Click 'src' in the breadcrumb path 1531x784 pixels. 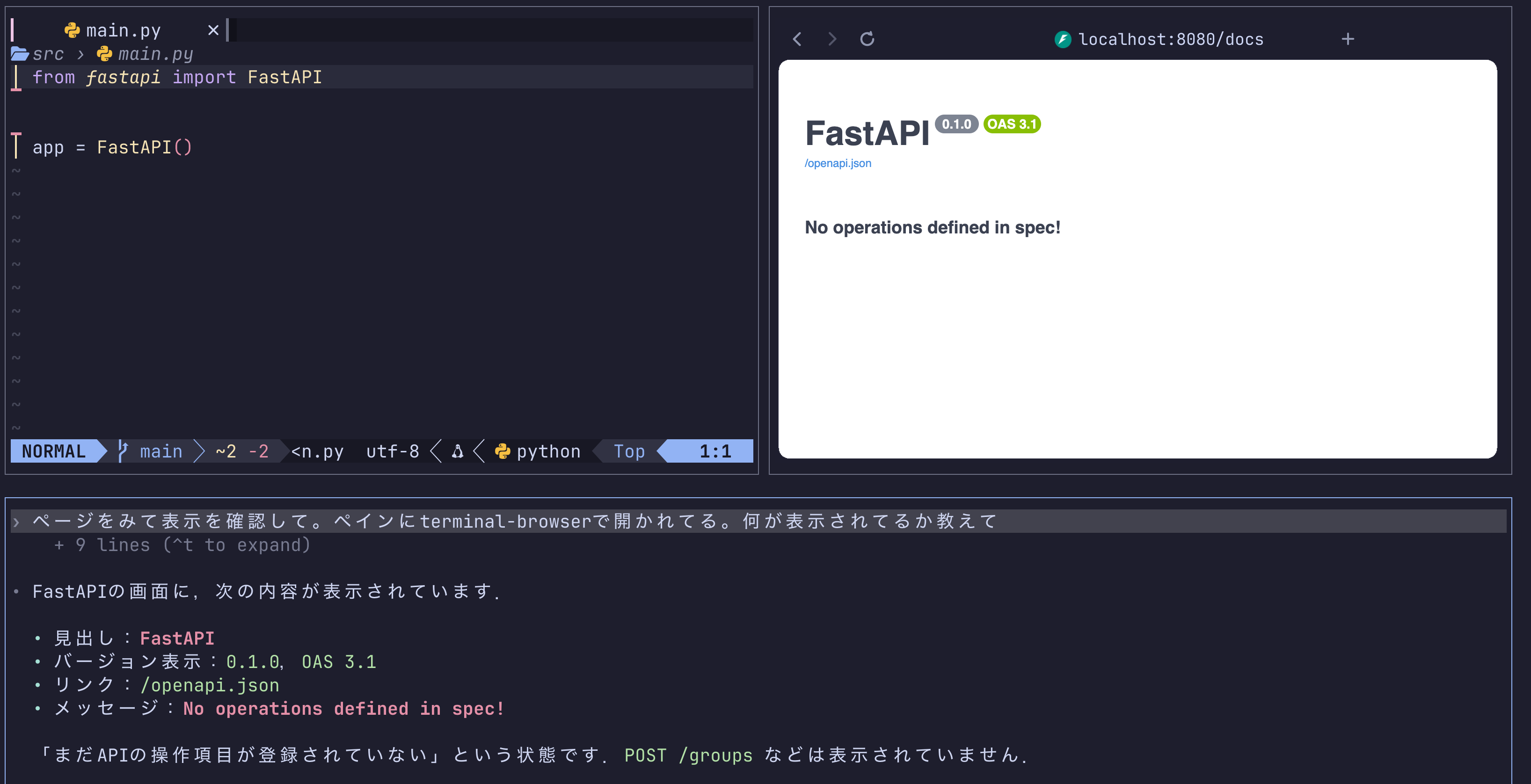click(48, 54)
